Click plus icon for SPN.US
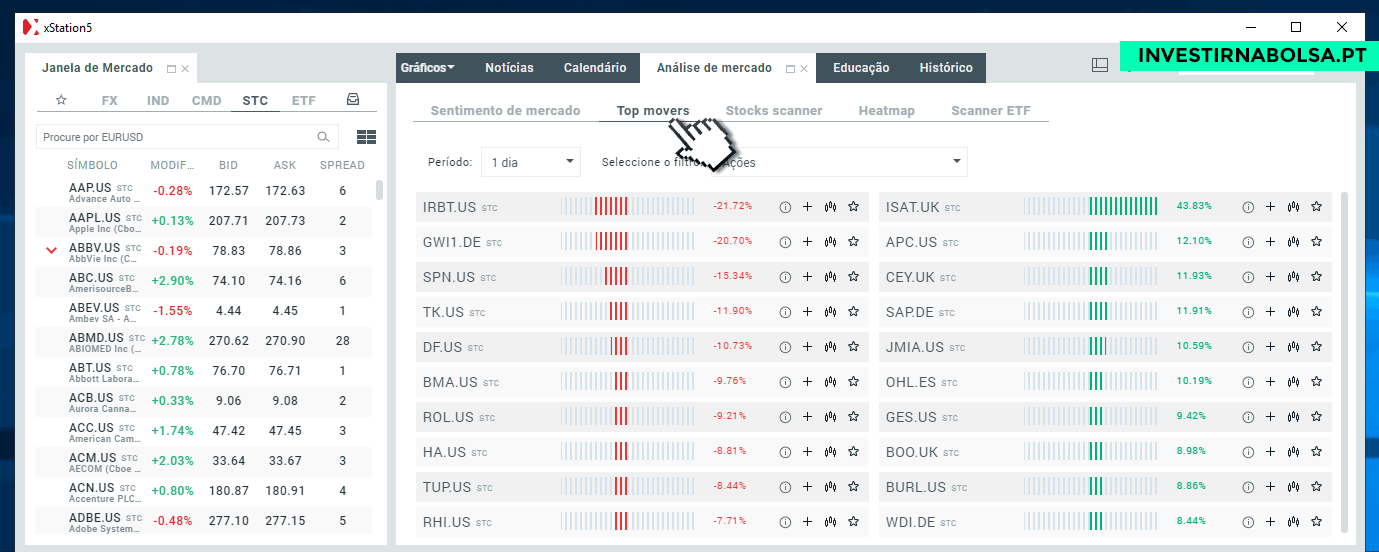Image resolution: width=1379 pixels, height=552 pixels. pyautogui.click(x=808, y=277)
